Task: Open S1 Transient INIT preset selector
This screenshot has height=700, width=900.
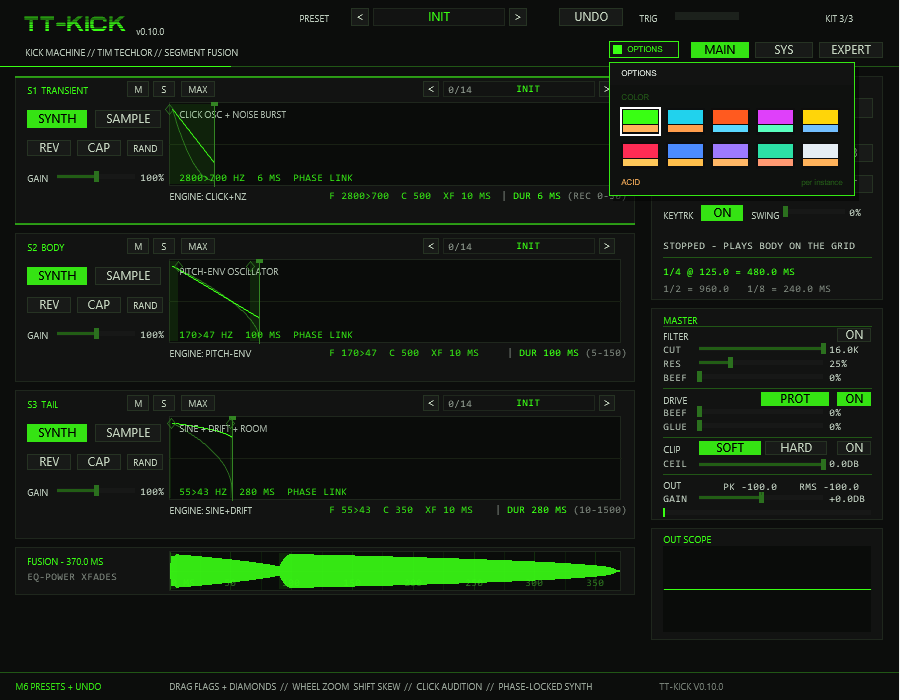Action: (519, 89)
